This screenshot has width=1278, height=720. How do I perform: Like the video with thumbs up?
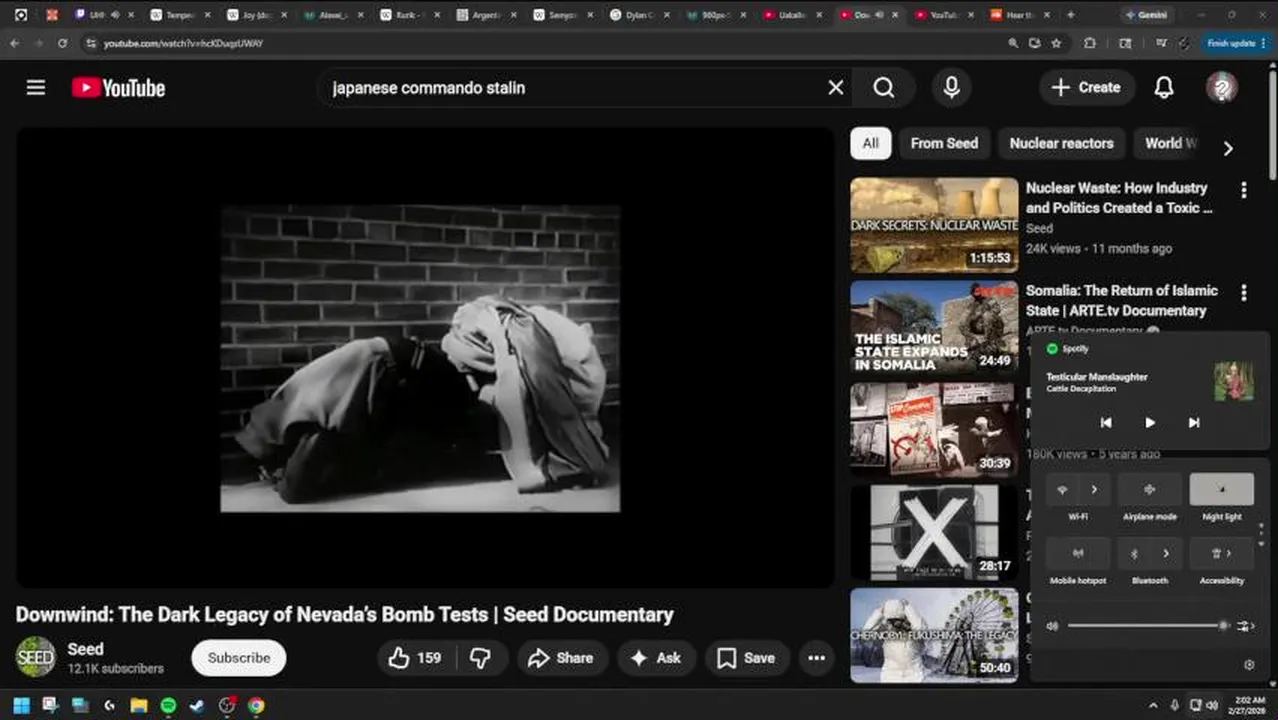tap(416, 658)
